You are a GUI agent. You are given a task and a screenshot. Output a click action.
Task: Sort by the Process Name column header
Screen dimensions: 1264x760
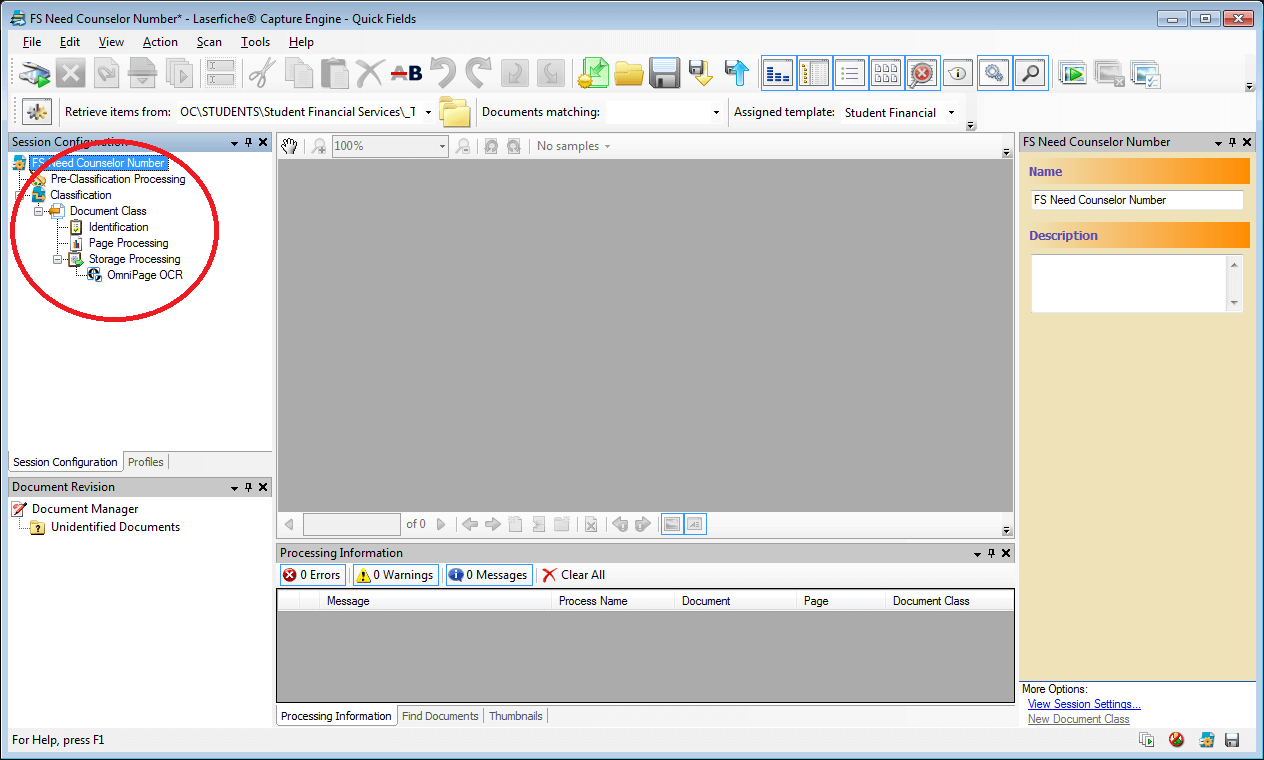coord(612,601)
